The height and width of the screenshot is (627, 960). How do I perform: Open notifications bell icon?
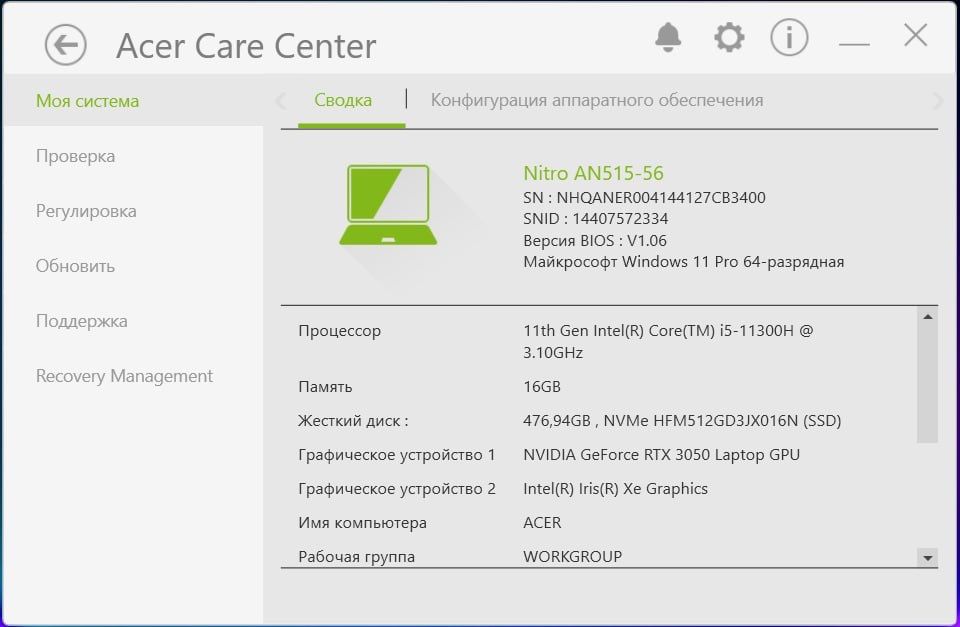tap(668, 37)
